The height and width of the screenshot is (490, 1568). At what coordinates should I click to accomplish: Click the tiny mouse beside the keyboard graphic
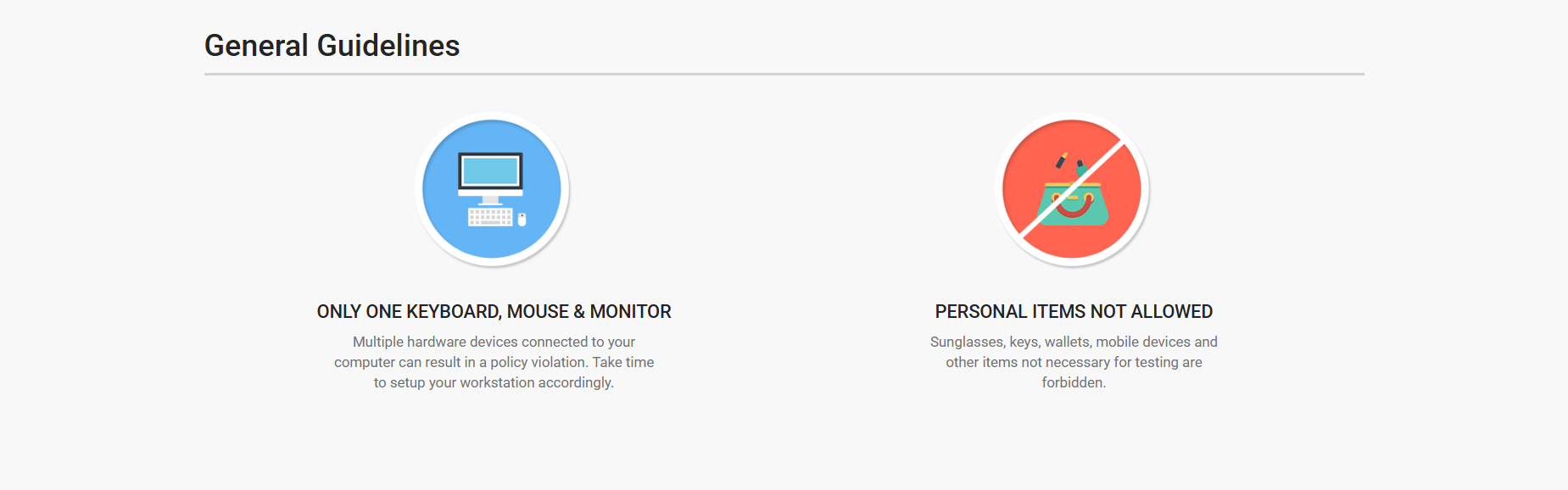point(522,220)
